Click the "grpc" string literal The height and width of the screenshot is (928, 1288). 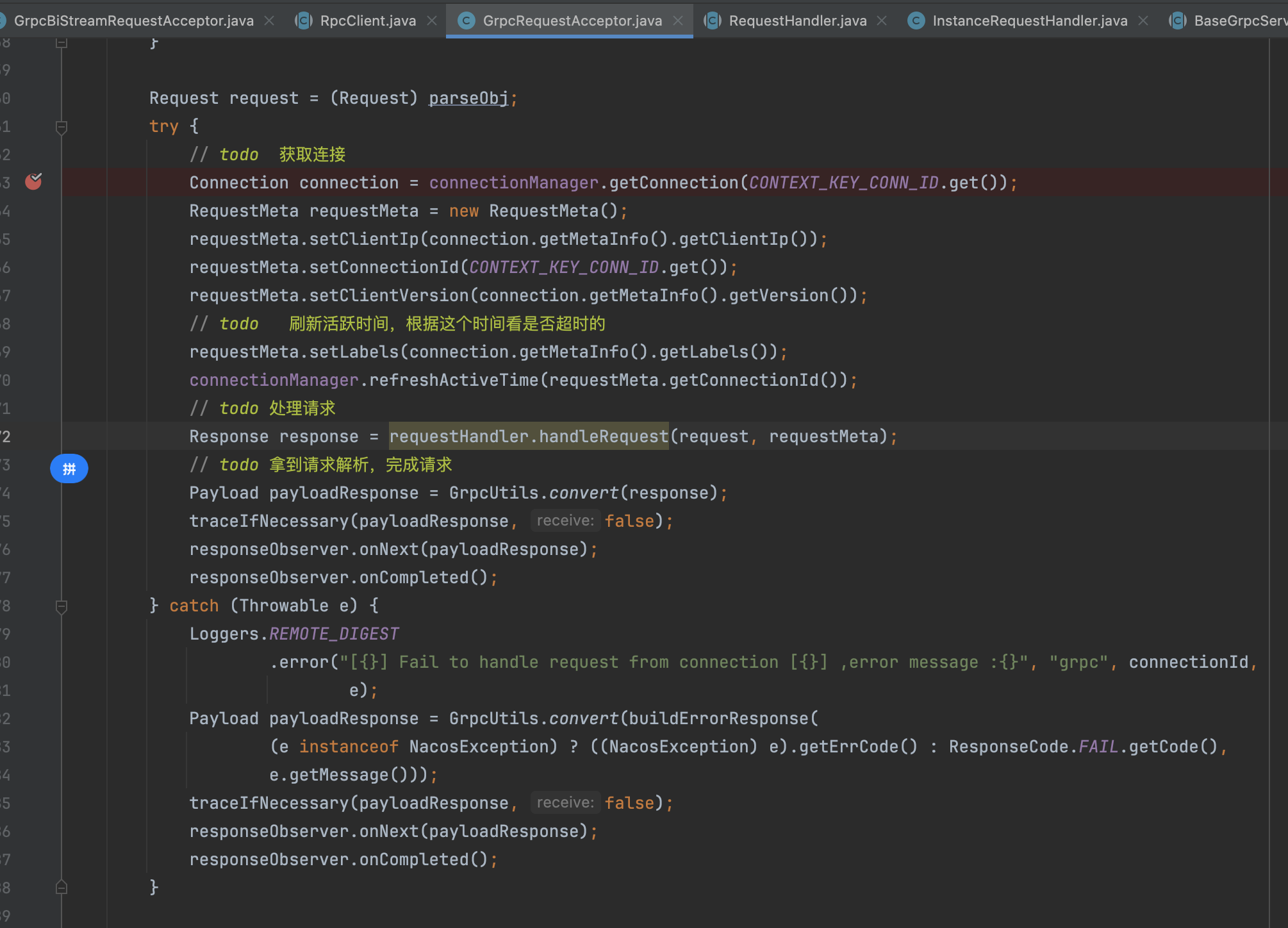[1078, 662]
